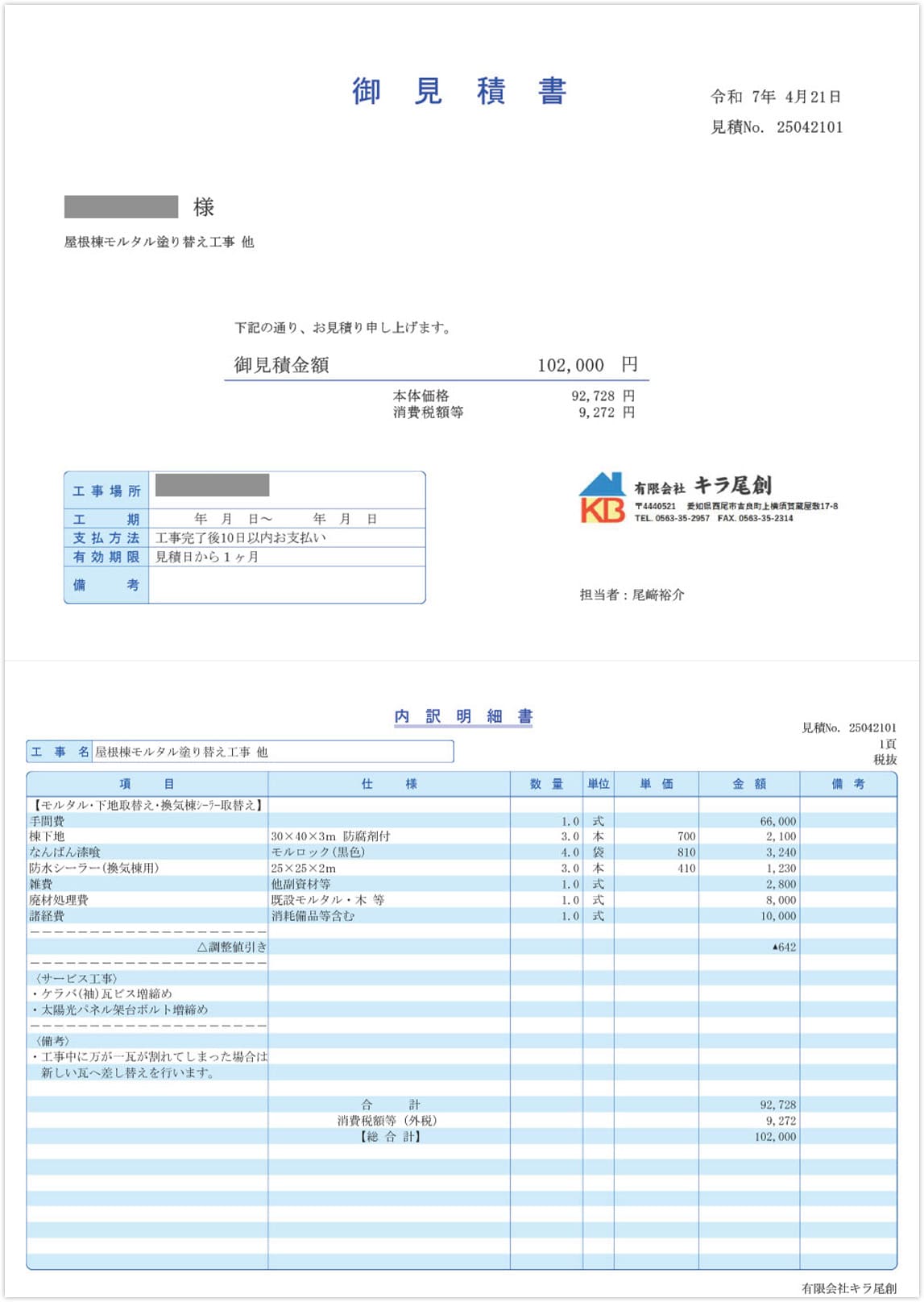Select 工事完了後10日以内お支払い text

(x=241, y=538)
